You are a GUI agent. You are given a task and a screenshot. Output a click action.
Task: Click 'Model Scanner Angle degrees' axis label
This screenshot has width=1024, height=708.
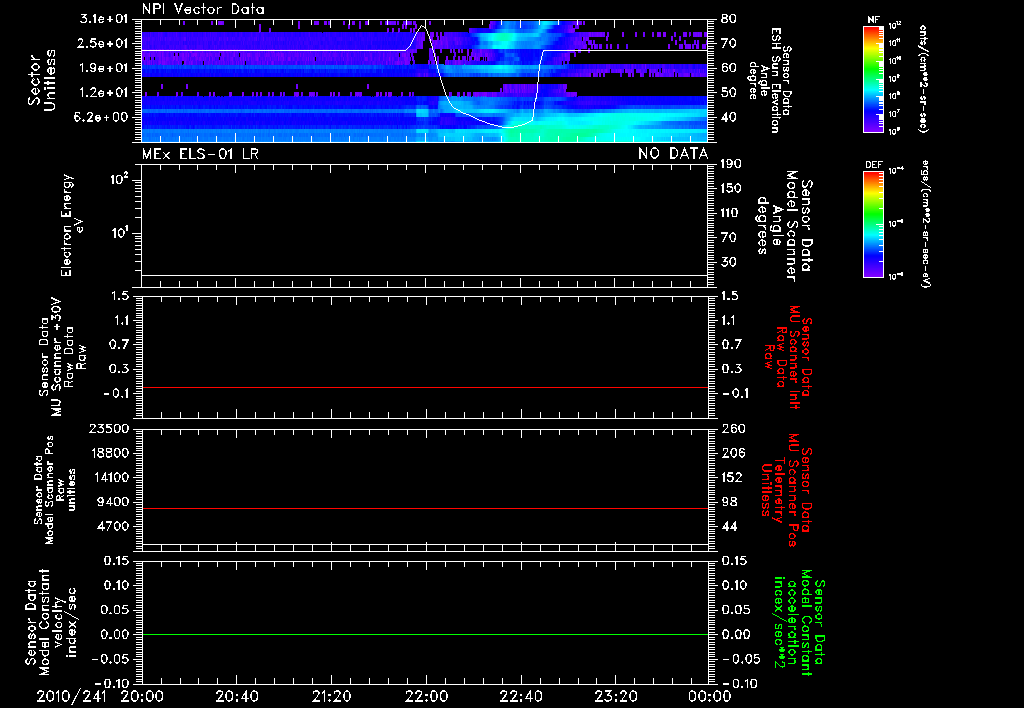pyautogui.click(x=784, y=226)
